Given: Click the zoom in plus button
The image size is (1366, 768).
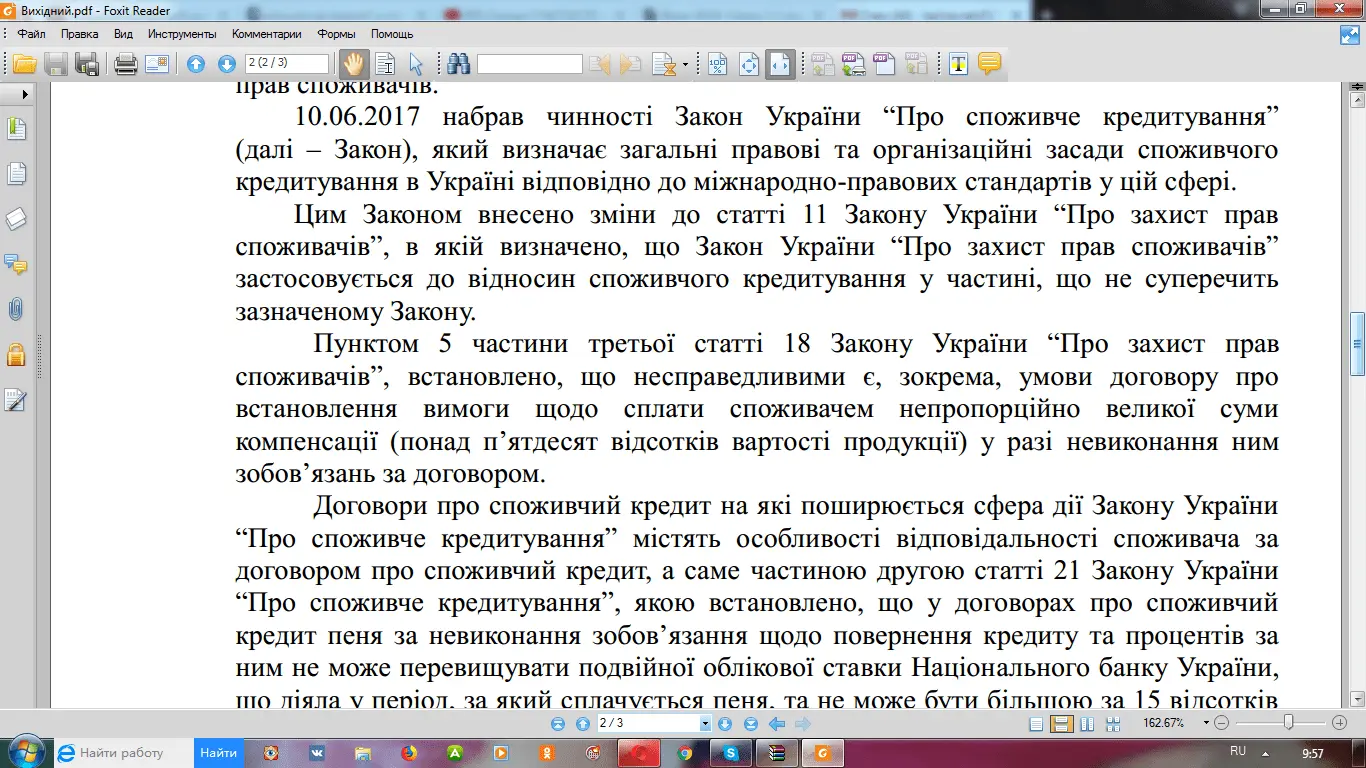Looking at the screenshot, I should (x=1340, y=723).
